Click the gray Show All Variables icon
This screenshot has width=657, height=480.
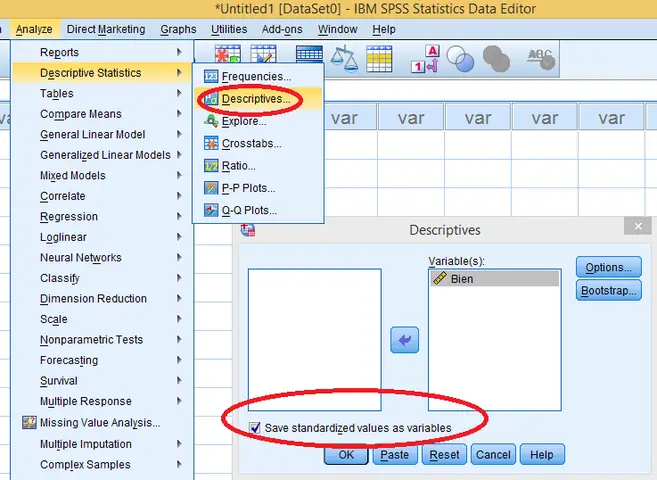497,59
